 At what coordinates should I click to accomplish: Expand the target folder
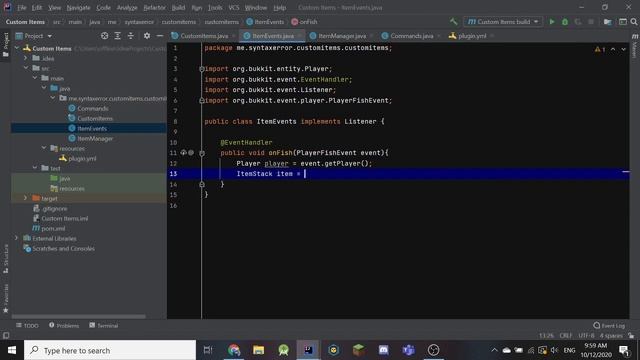[25, 198]
